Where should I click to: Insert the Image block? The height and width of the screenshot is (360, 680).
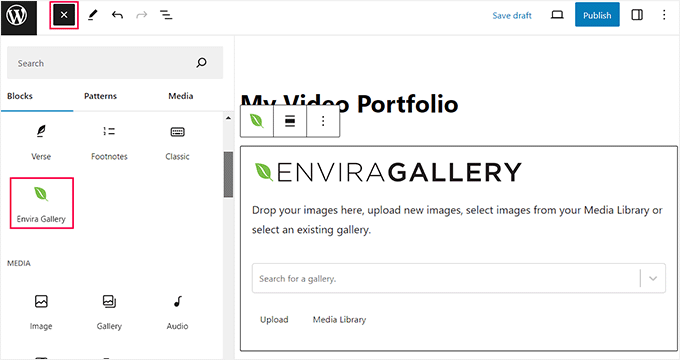coord(41,312)
